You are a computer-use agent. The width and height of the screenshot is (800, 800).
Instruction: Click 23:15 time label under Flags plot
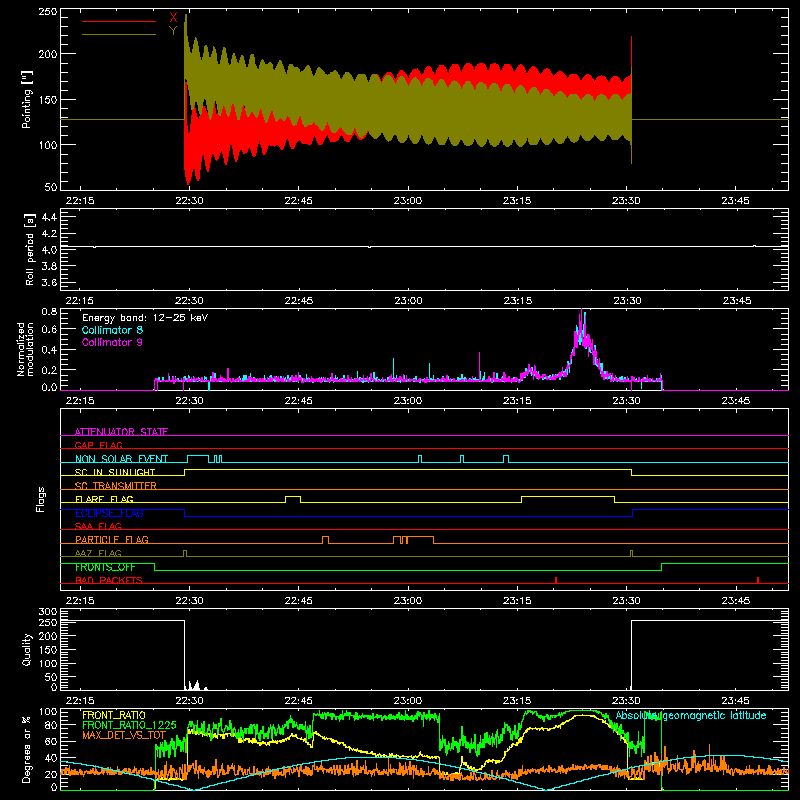[517, 601]
